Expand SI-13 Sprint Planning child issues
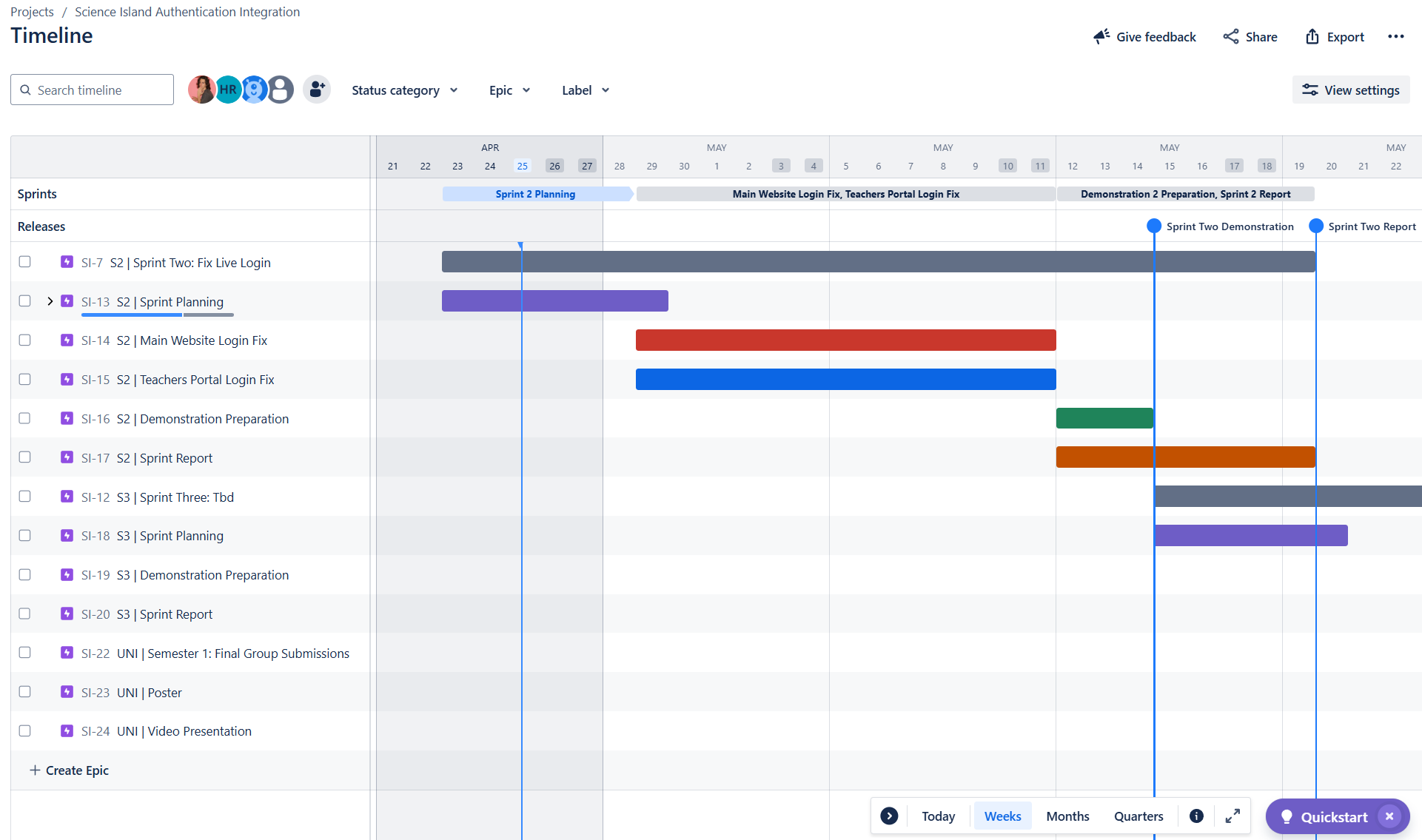Image resolution: width=1422 pixels, height=840 pixels. [x=50, y=301]
